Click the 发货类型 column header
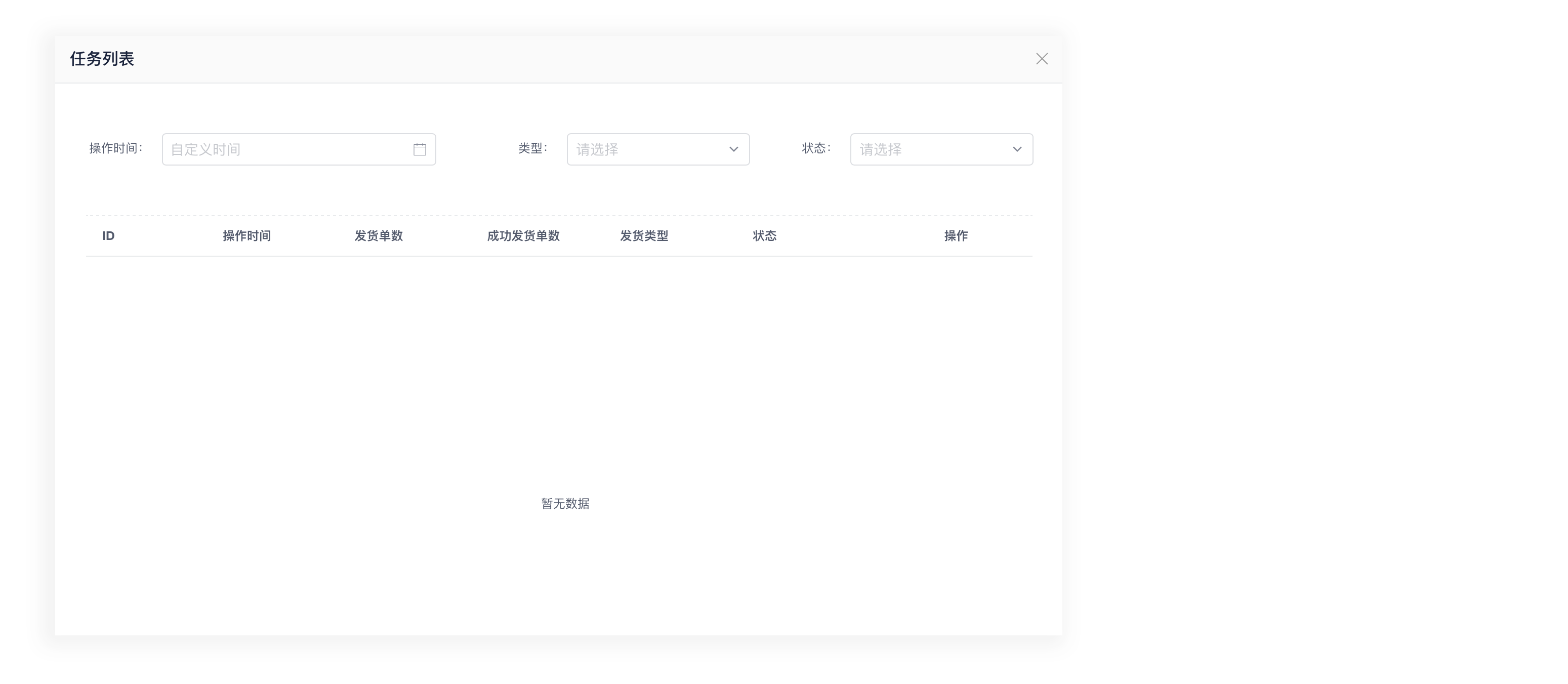1568x684 pixels. (x=644, y=236)
